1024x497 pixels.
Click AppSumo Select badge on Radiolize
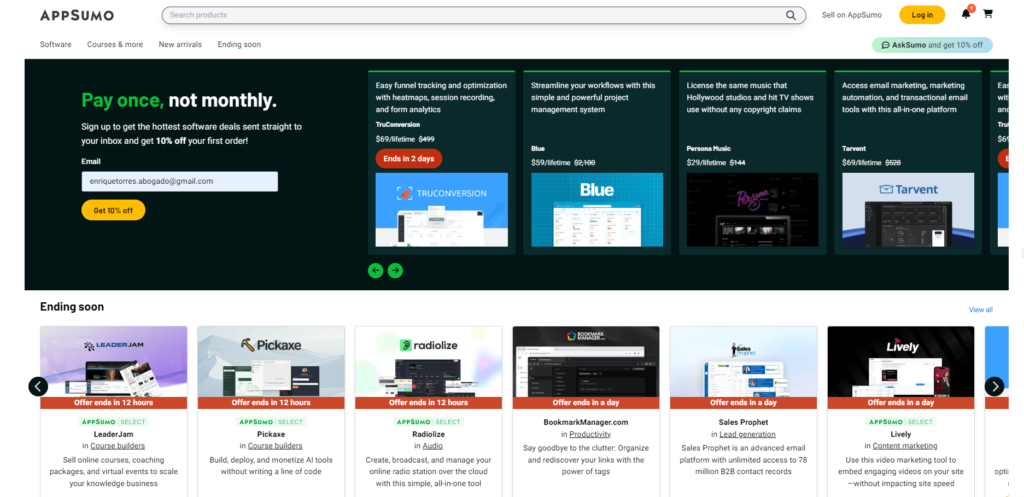428,422
